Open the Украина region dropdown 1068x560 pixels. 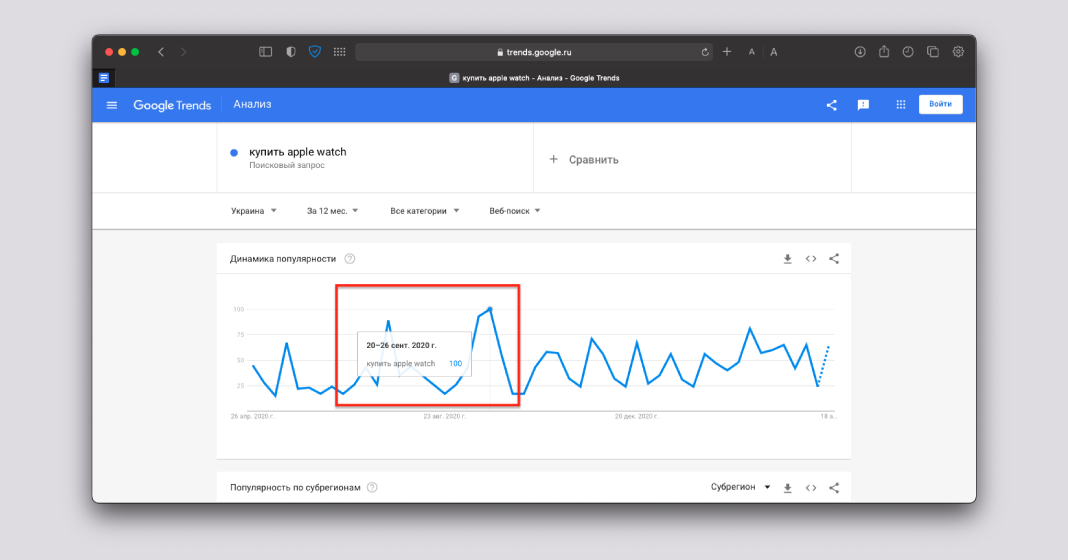coord(253,211)
